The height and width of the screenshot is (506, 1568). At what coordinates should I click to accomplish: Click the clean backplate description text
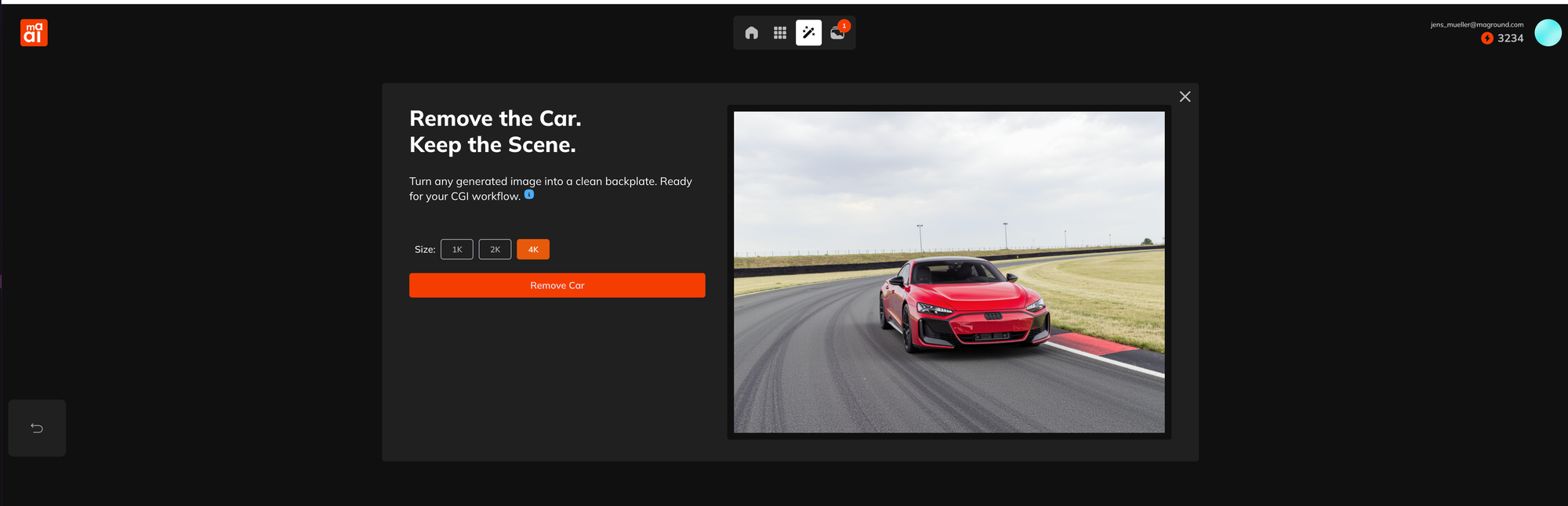[550, 188]
